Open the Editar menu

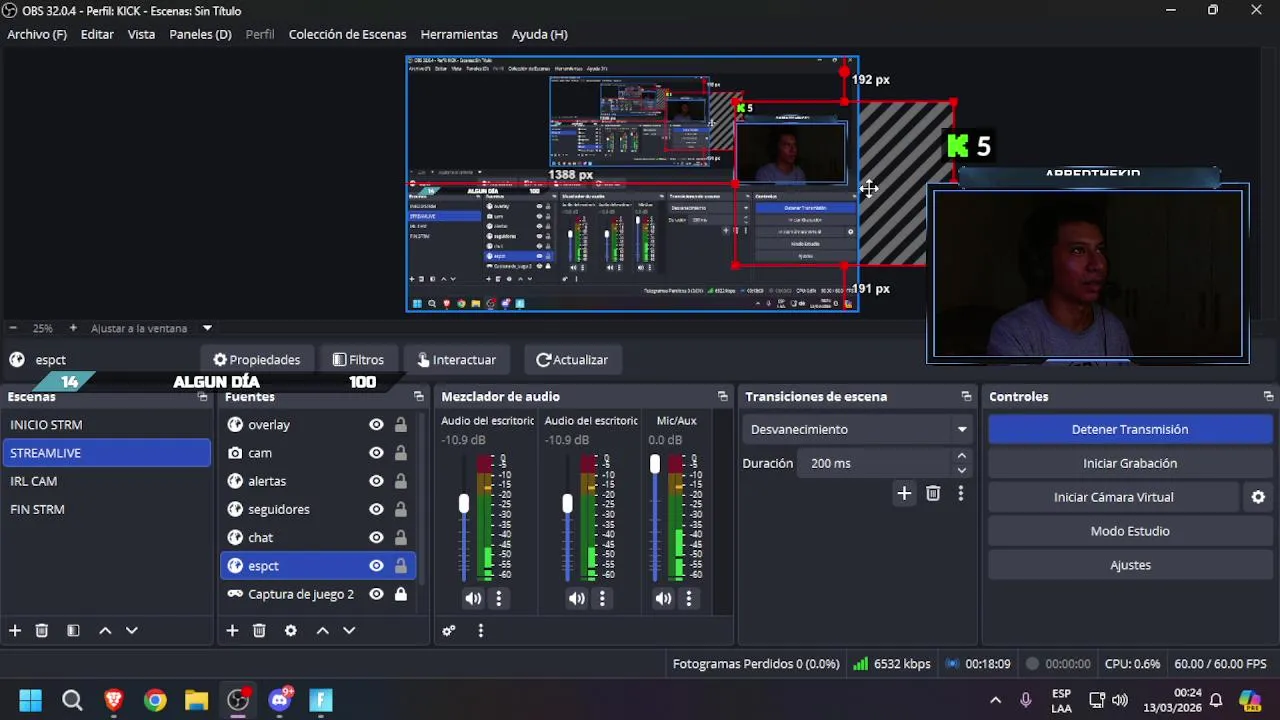(97, 34)
